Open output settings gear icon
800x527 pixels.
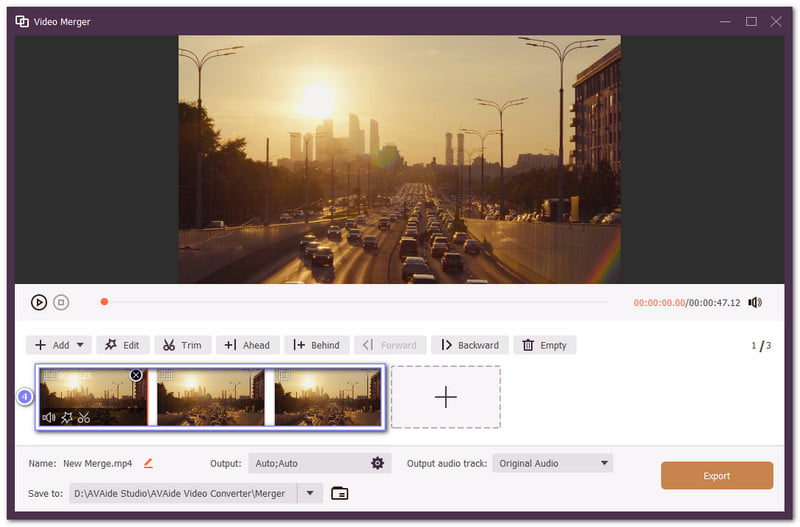(377, 463)
